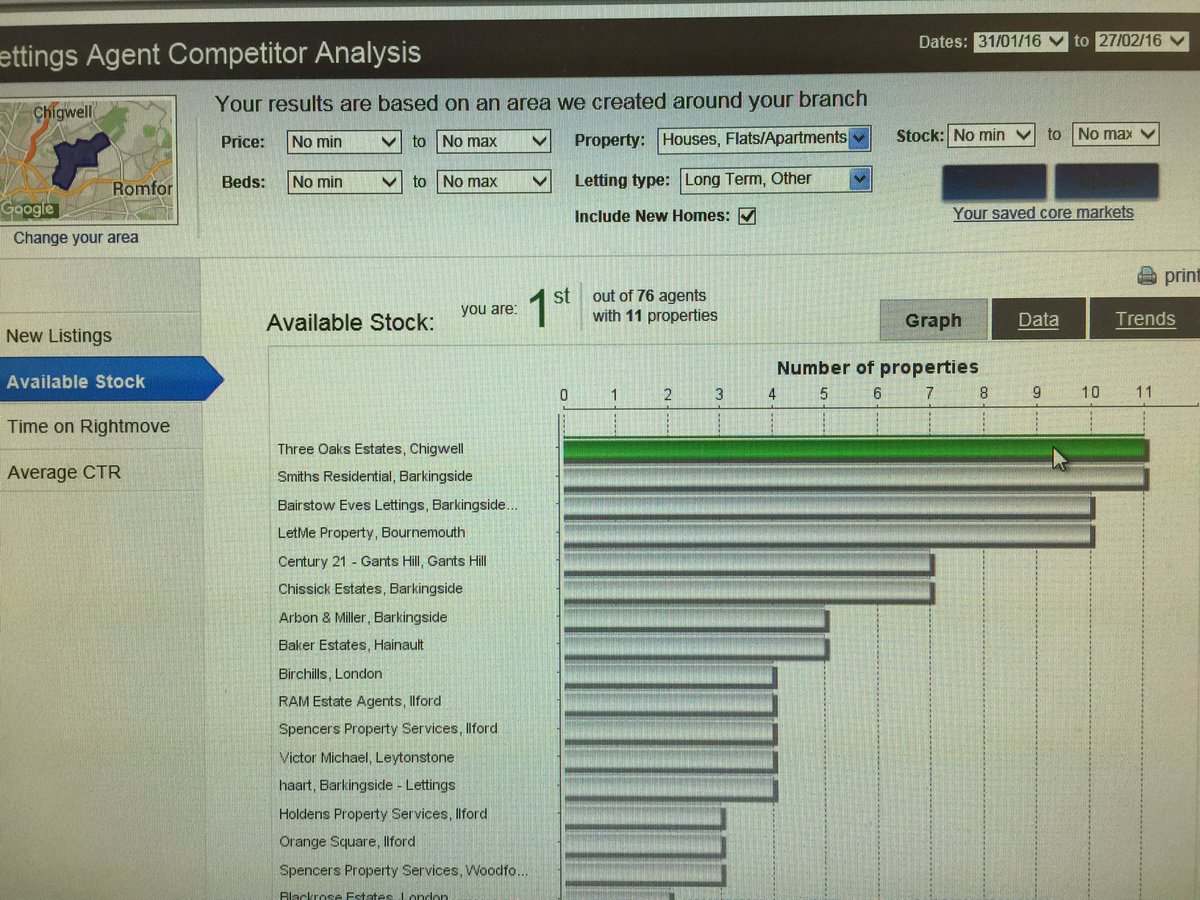Click the Change your area link
The image size is (1200, 900).
point(76,238)
